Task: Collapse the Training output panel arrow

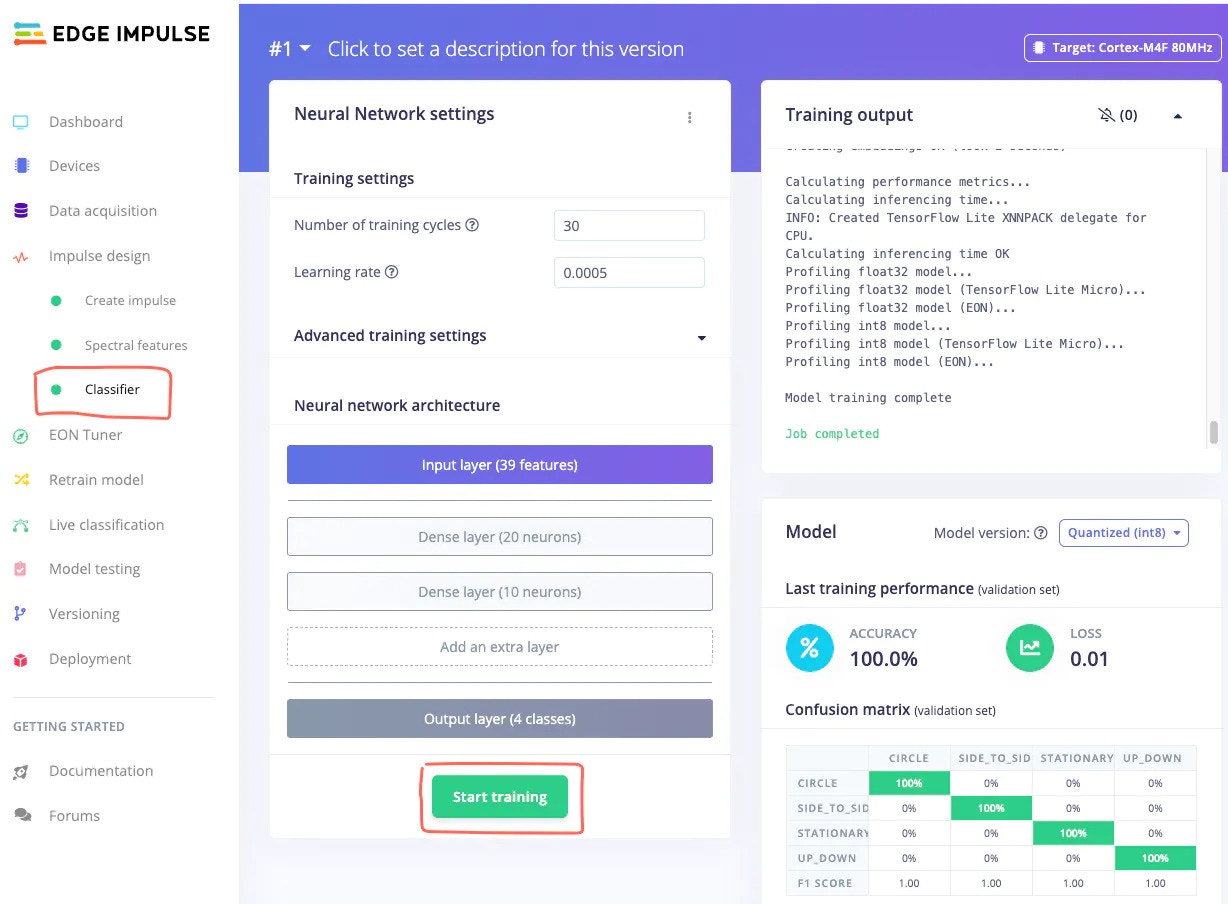Action: [x=1177, y=116]
